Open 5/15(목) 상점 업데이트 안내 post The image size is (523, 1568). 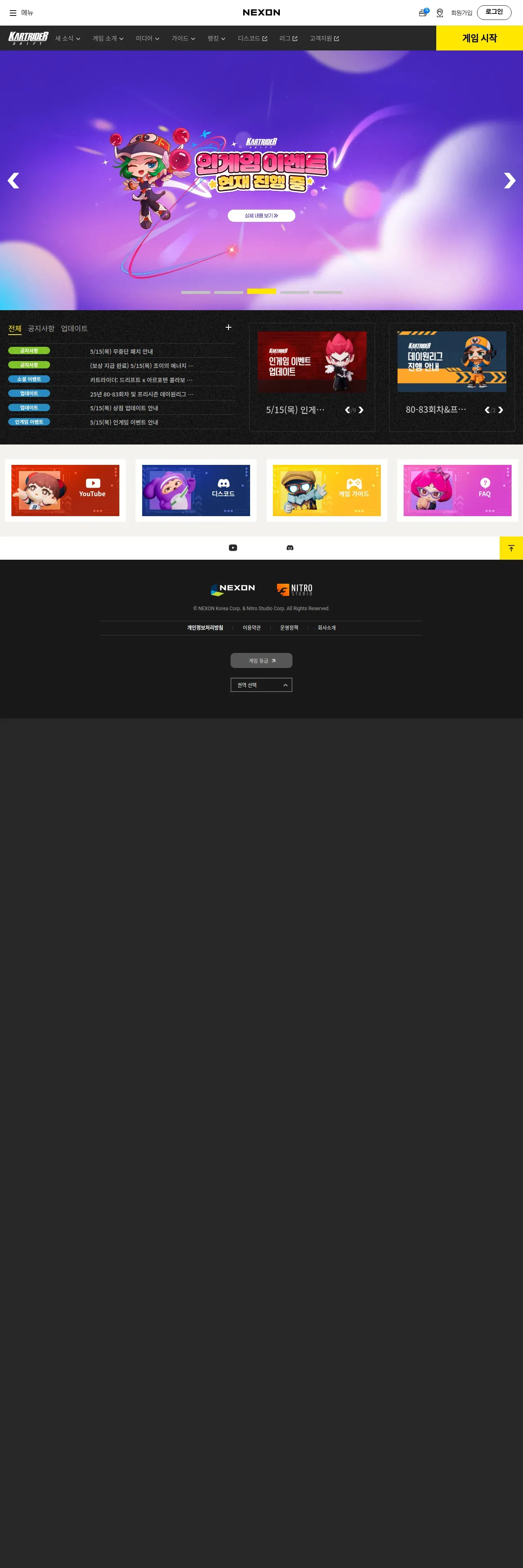click(124, 408)
